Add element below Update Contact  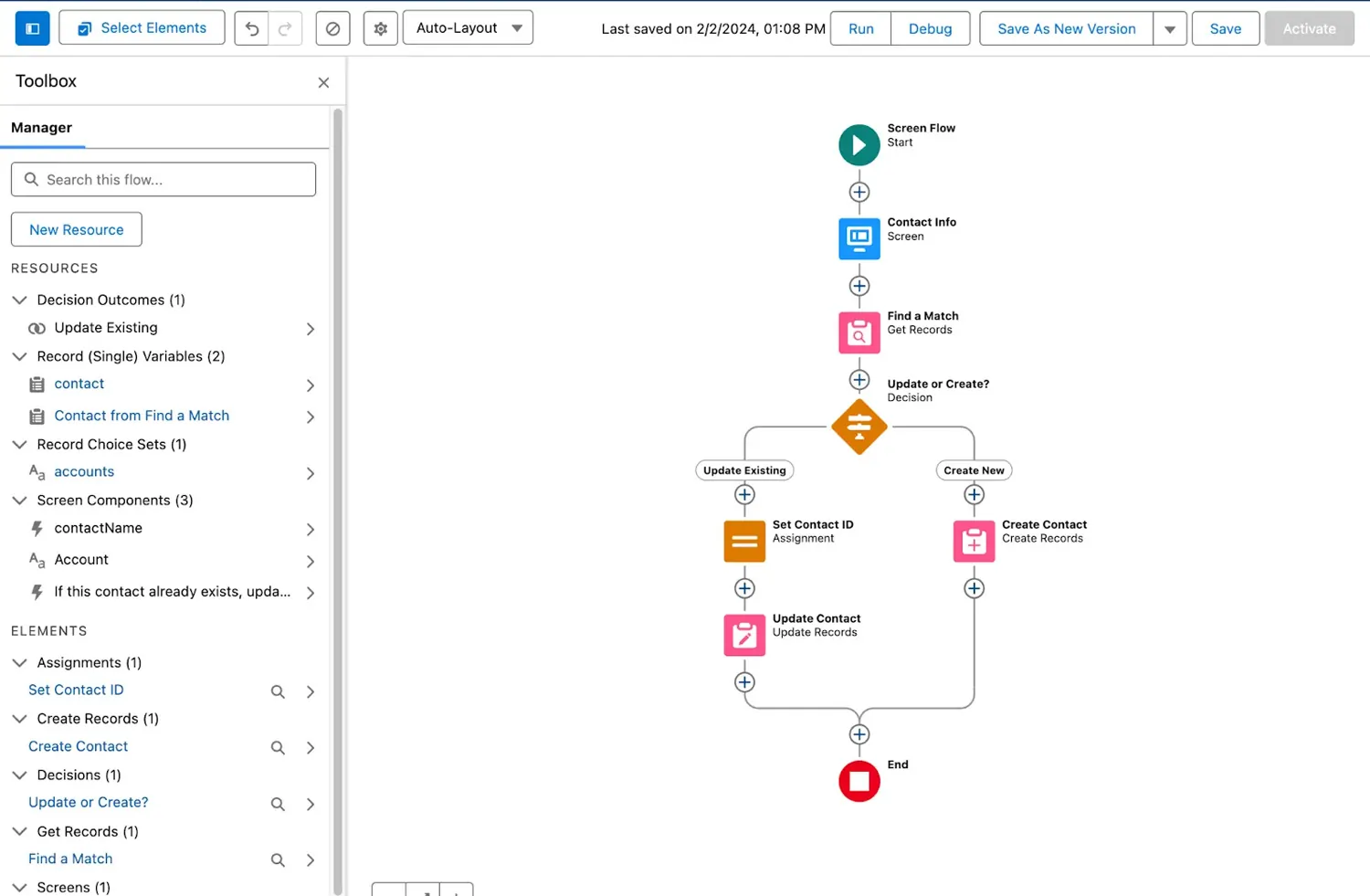tap(744, 682)
